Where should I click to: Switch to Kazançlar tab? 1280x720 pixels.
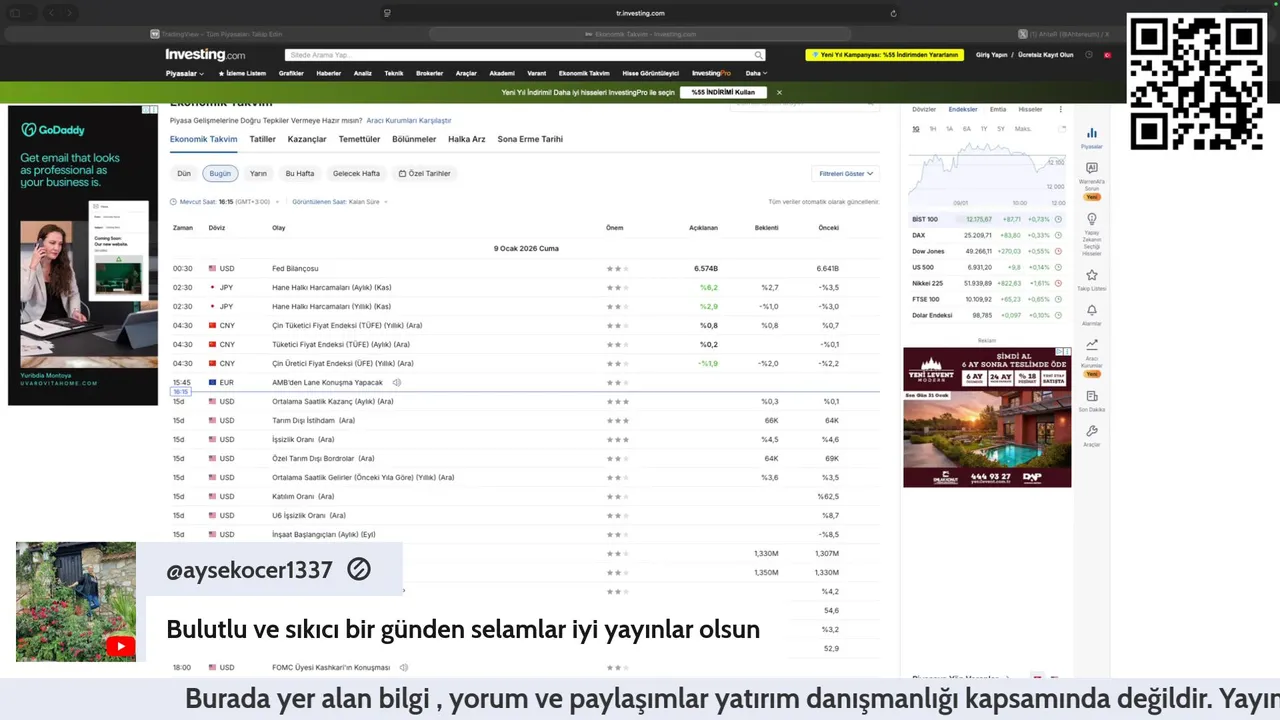tap(307, 139)
